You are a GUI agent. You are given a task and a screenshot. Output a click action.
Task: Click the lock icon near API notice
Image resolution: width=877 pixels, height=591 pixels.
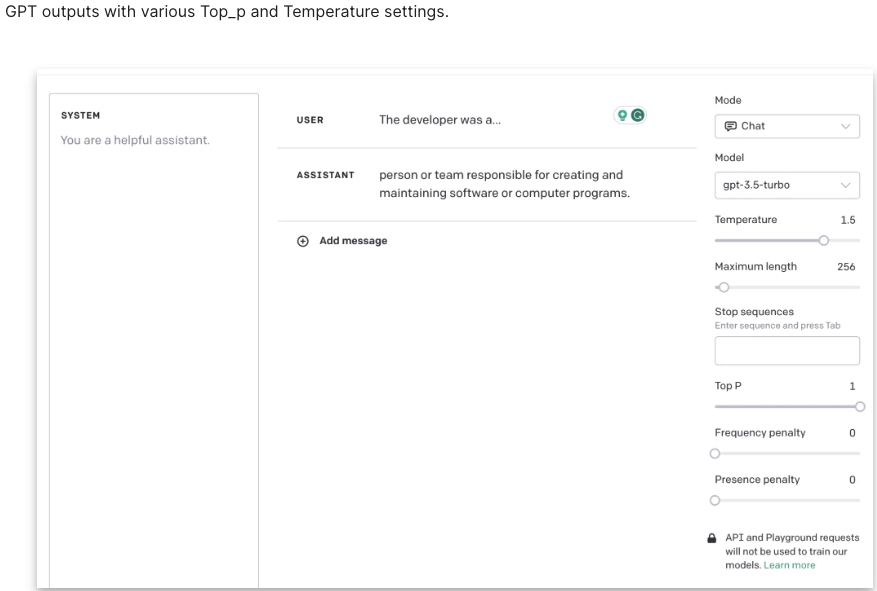[712, 538]
